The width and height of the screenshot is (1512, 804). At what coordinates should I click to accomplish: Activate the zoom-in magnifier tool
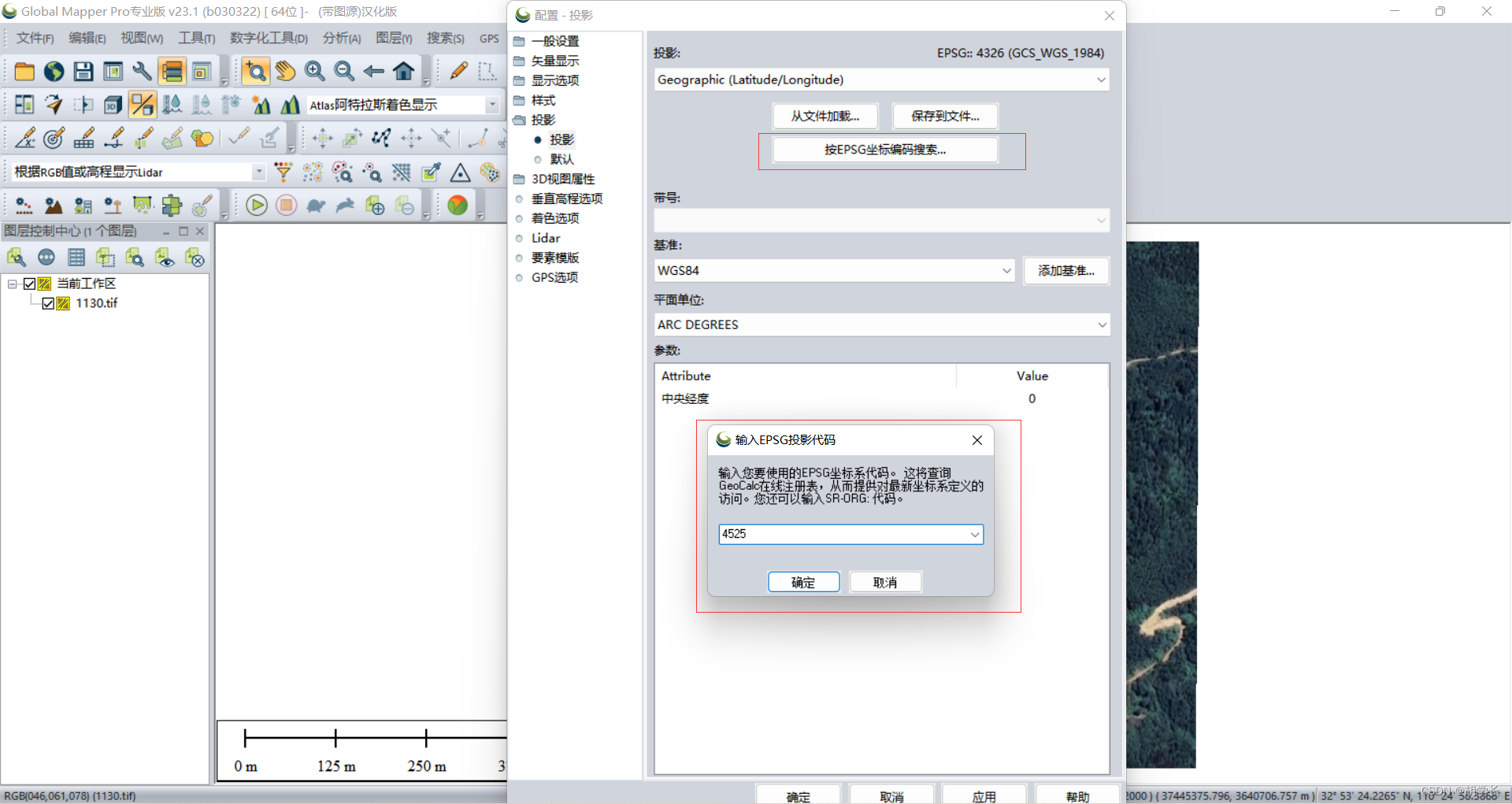pyautogui.click(x=314, y=71)
